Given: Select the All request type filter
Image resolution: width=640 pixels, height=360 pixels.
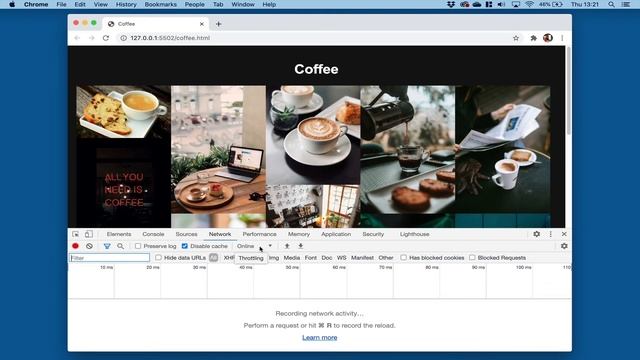Looking at the screenshot, I should tap(213, 258).
